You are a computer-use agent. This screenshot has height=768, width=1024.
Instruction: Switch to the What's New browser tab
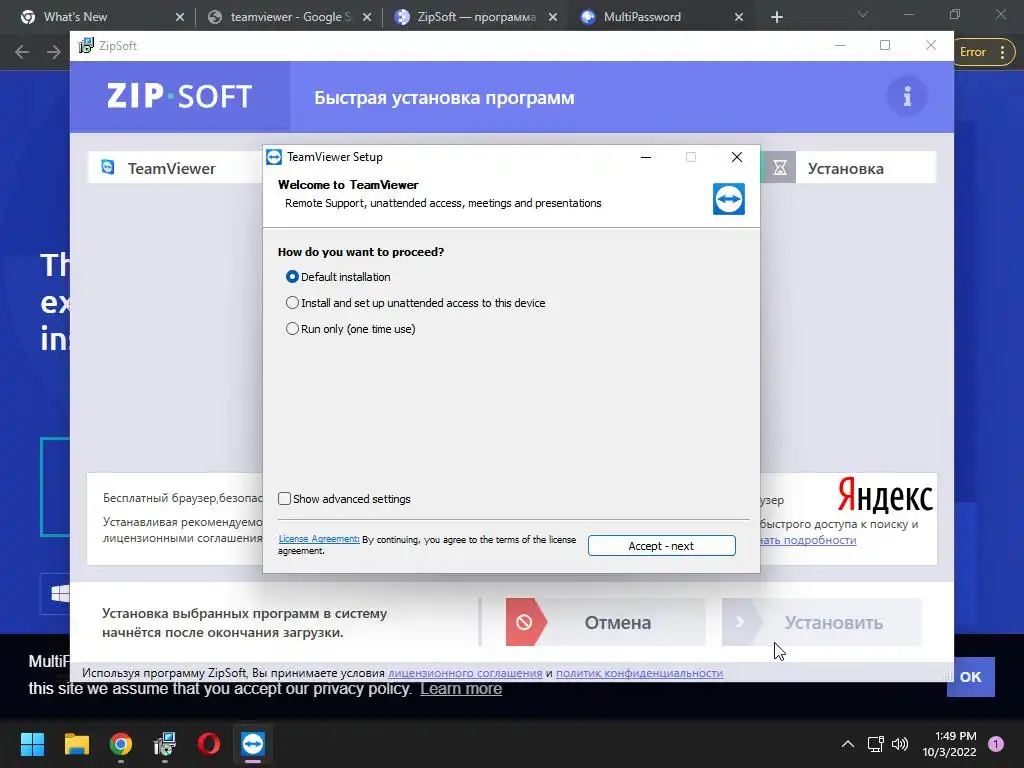tap(103, 17)
